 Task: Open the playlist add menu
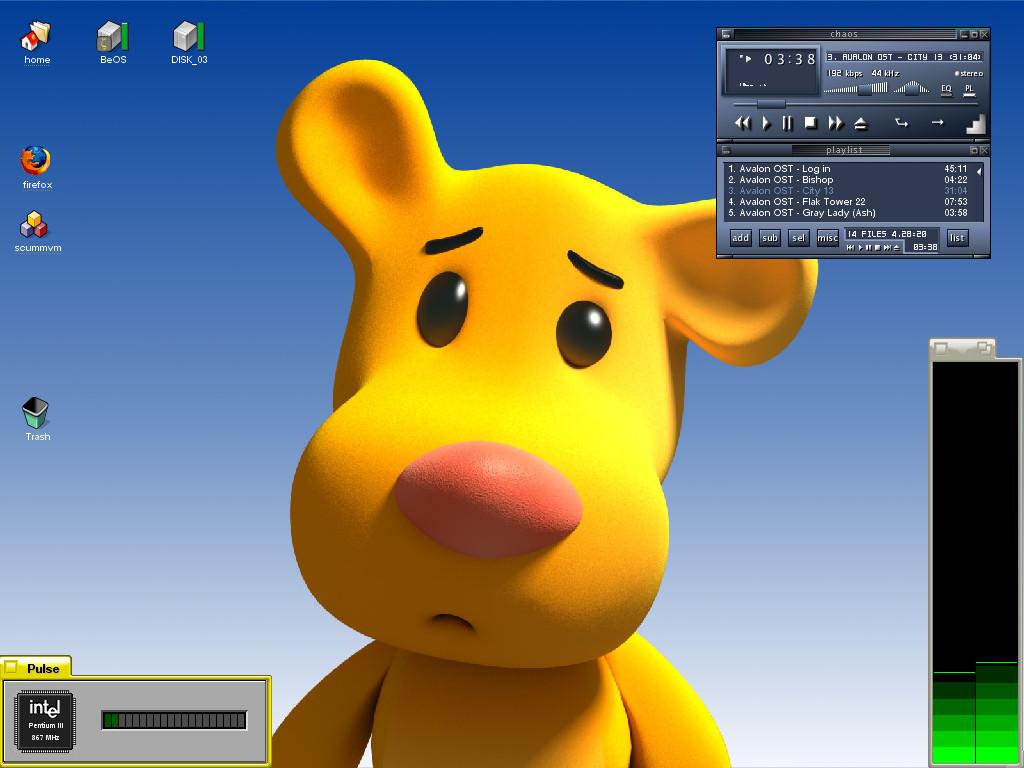tap(740, 238)
